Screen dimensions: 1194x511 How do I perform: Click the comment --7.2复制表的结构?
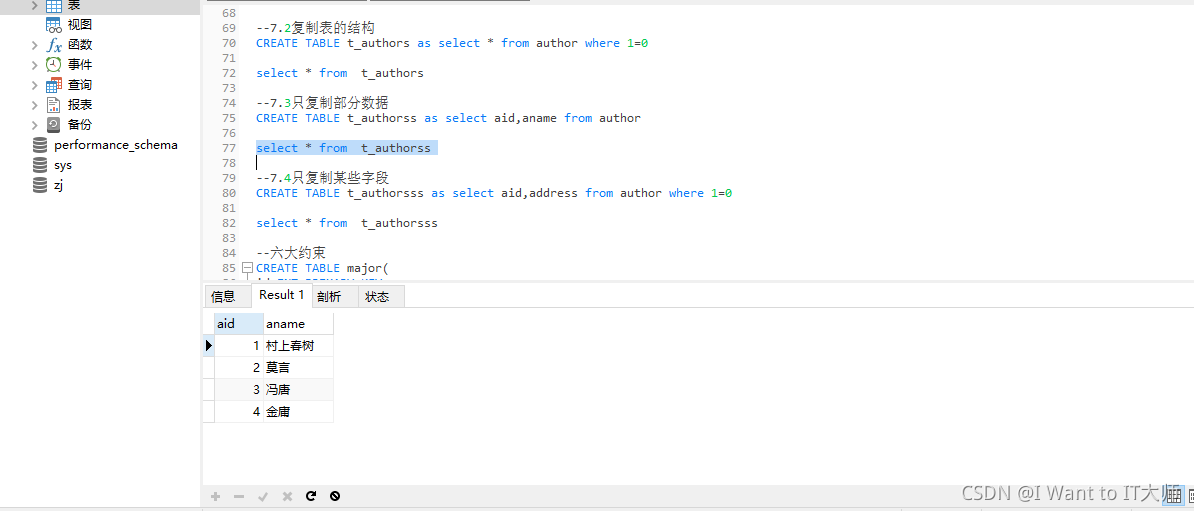pyautogui.click(x=315, y=28)
